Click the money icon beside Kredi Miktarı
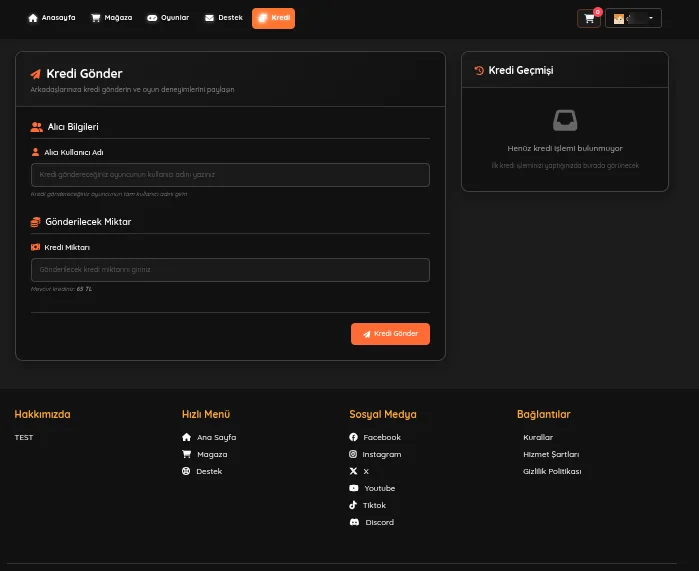This screenshot has height=571, width=699. (35, 247)
